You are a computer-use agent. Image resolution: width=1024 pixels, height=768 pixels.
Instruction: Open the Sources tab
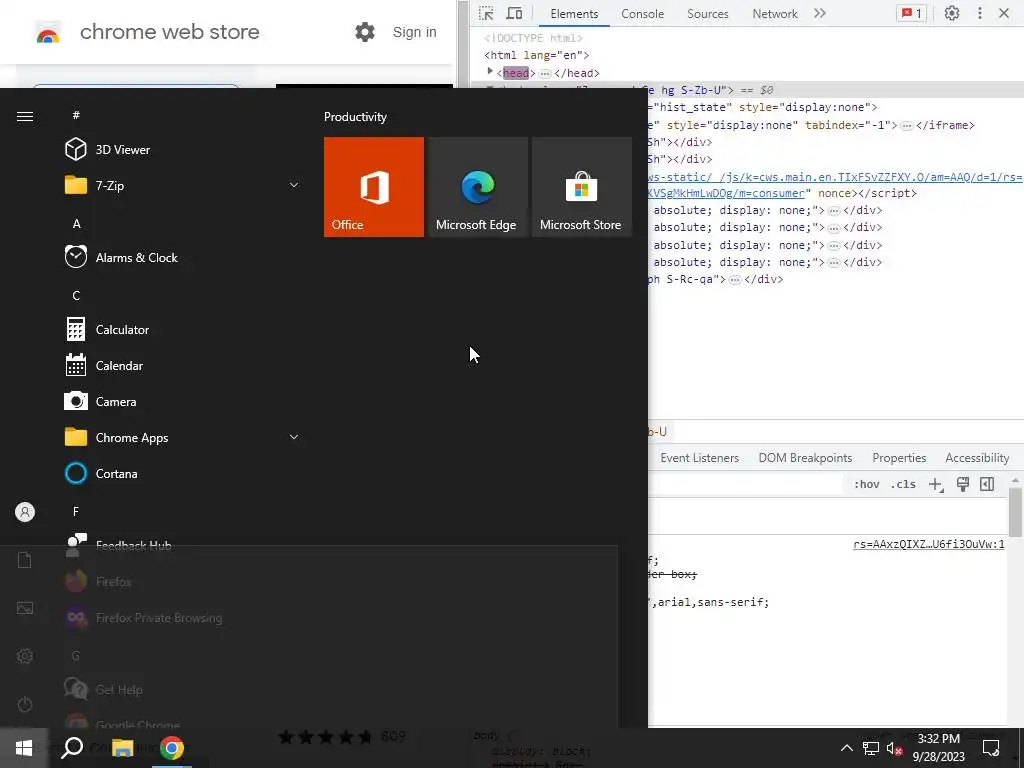(x=707, y=14)
